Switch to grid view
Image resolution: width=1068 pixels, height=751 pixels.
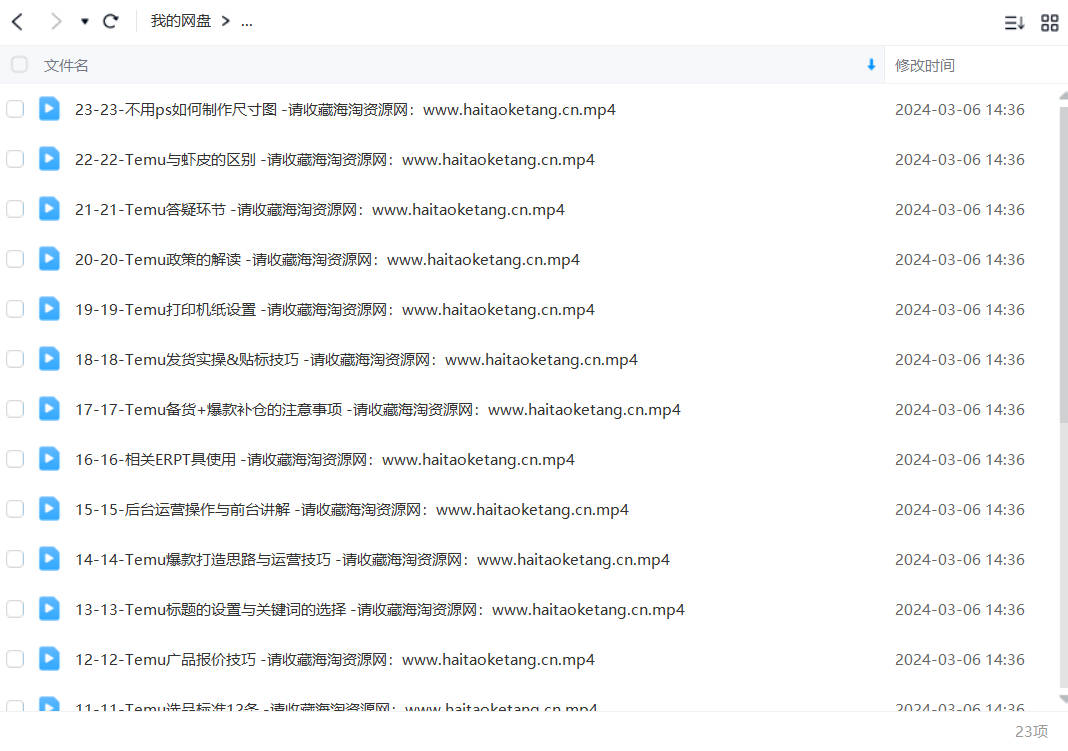(x=1050, y=22)
